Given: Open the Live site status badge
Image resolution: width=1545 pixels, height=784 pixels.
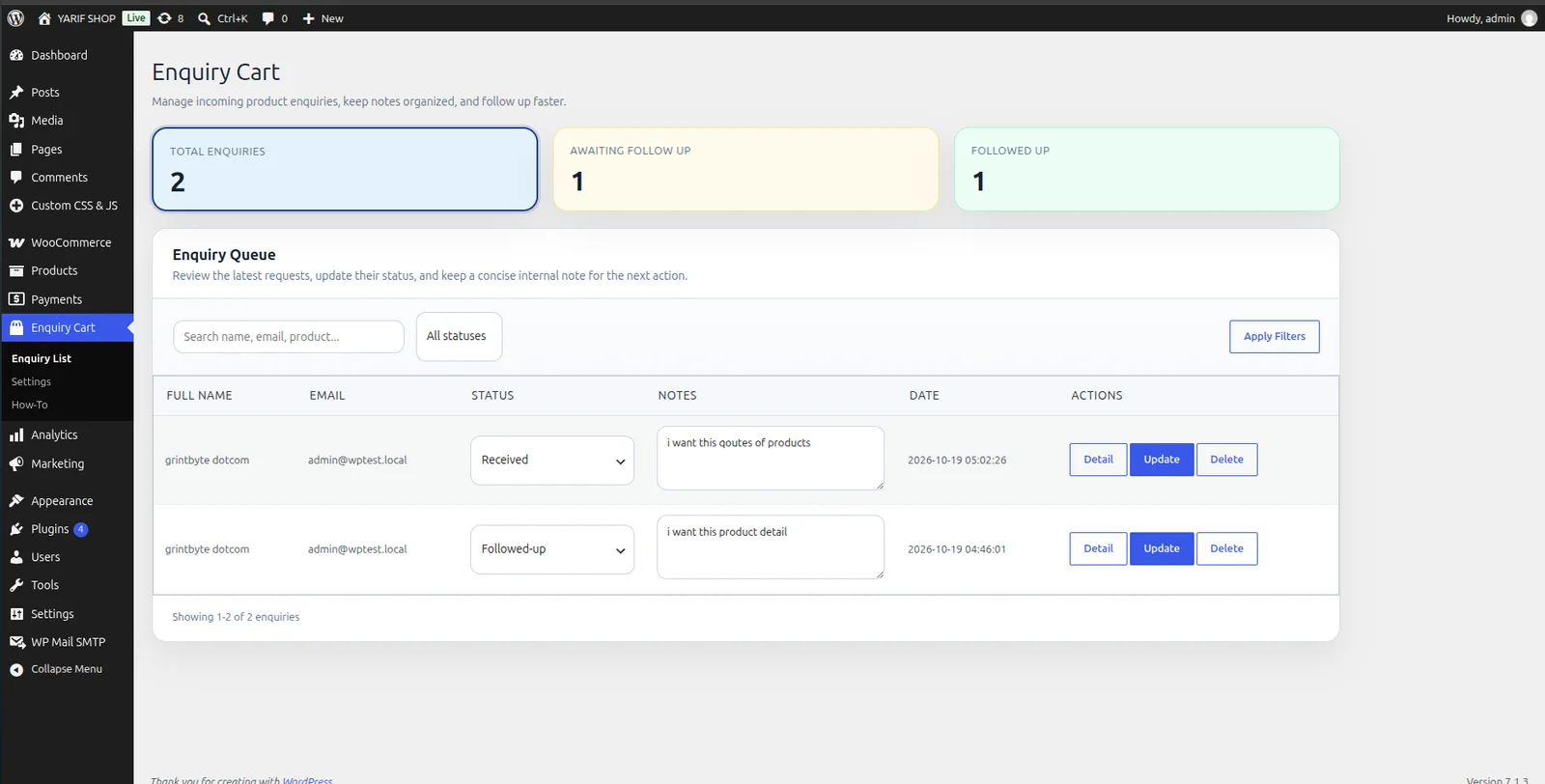Looking at the screenshot, I should (136, 18).
